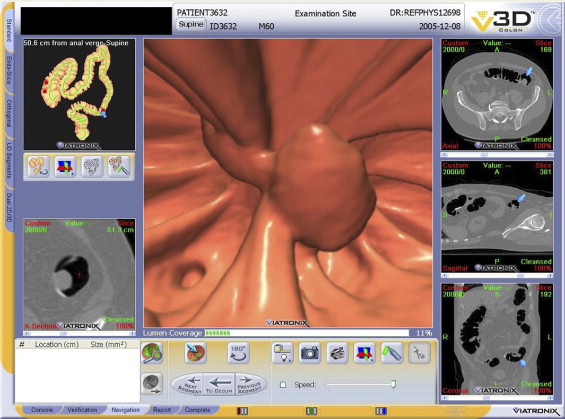Click Cleansed 100% in the Axial view
This screenshot has width=565, height=419.
(x=536, y=143)
